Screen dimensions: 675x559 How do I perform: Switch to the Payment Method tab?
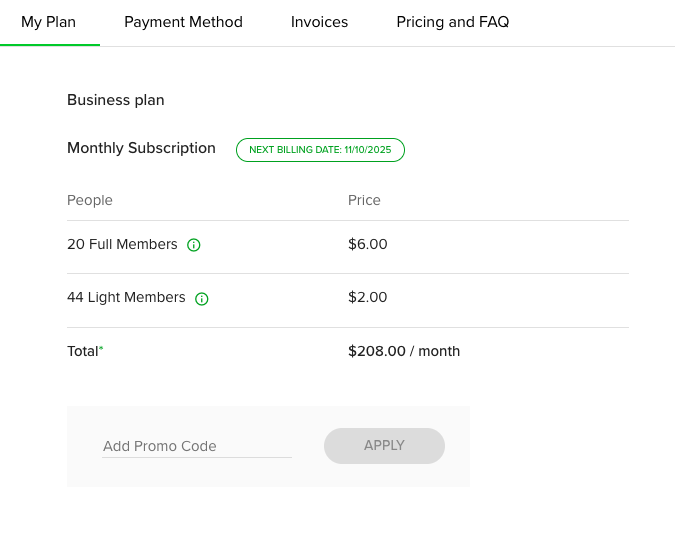coord(183,22)
